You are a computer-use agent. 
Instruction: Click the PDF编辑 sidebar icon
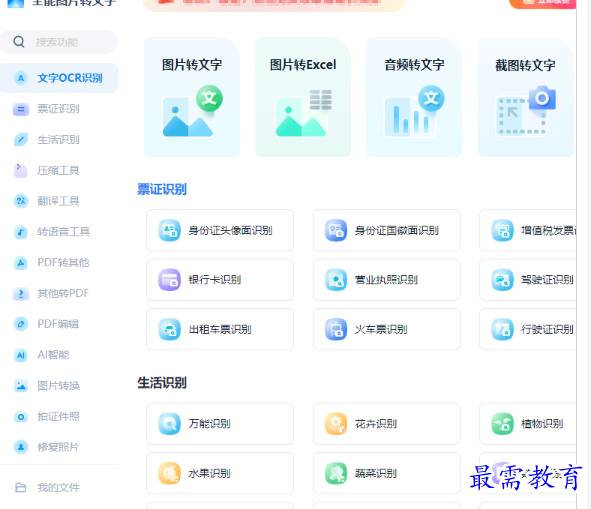pyautogui.click(x=21, y=324)
